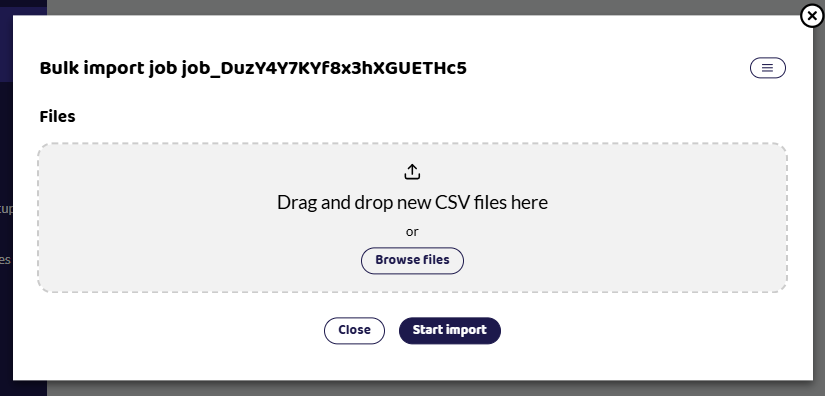Select the Files section heading
Image resolution: width=825 pixels, height=396 pixels.
click(57, 117)
